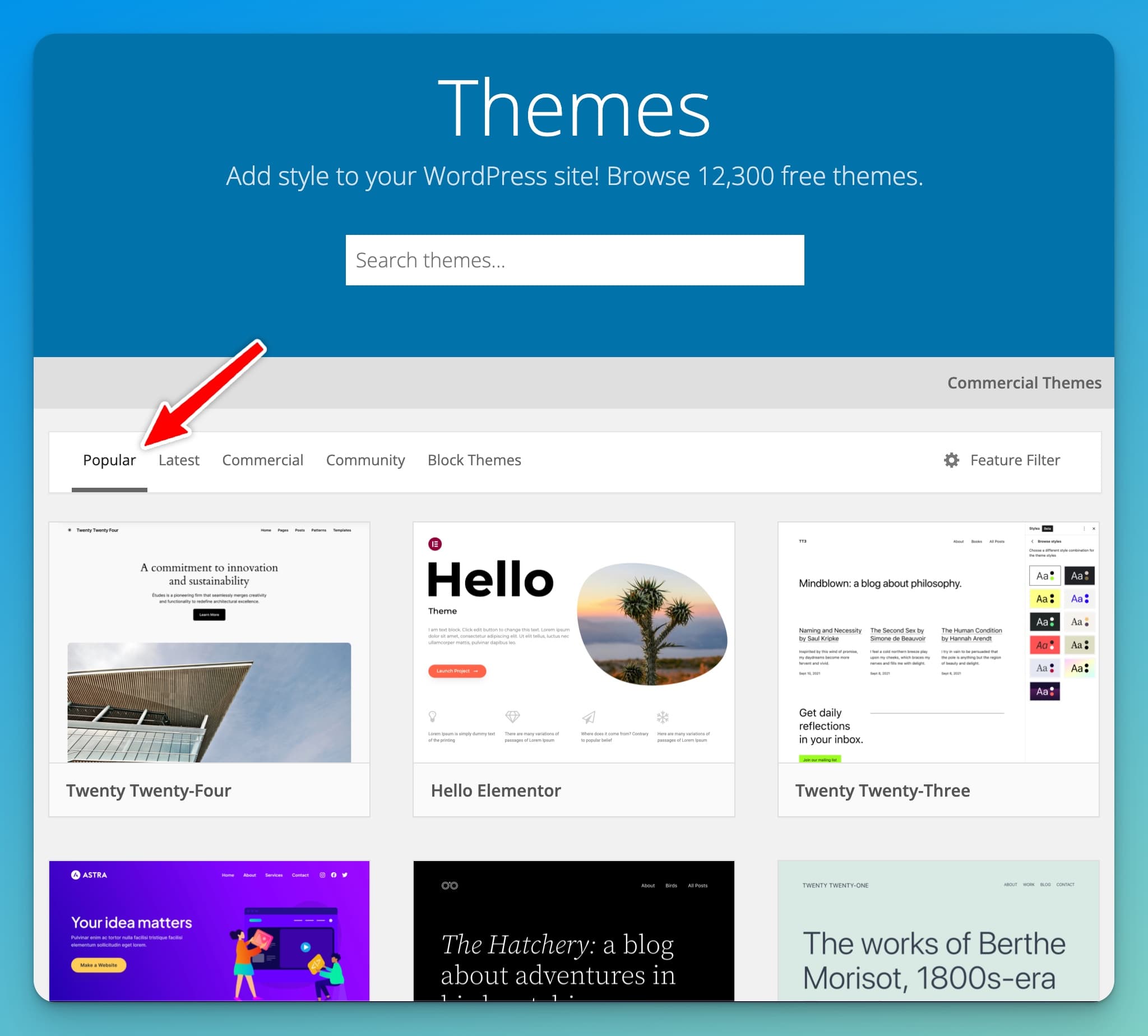Open the three-dot menu in the Styles panel
The height and width of the screenshot is (1036, 1148).
(x=1084, y=528)
